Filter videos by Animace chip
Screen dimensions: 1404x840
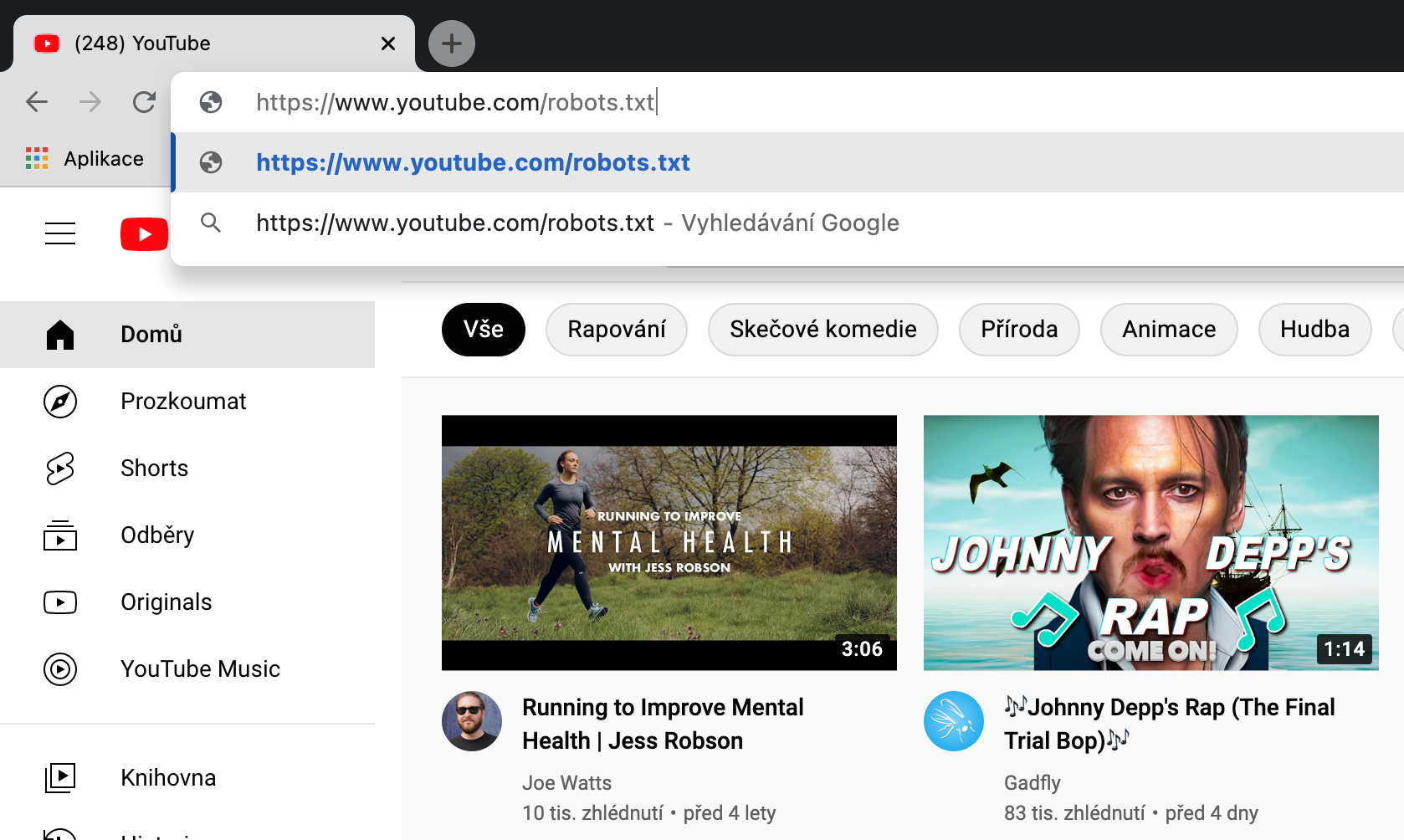pyautogui.click(x=1169, y=330)
